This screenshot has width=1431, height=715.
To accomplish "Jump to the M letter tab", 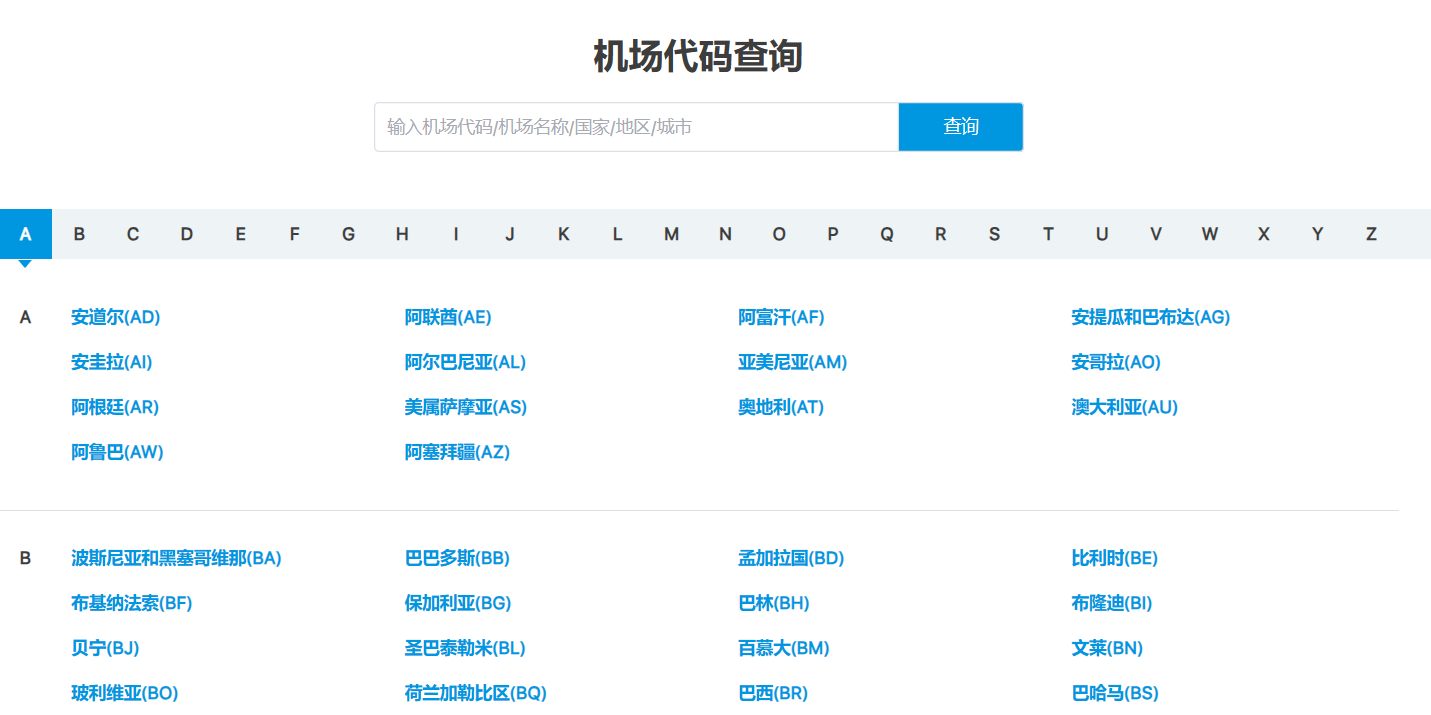I will click(x=671, y=234).
